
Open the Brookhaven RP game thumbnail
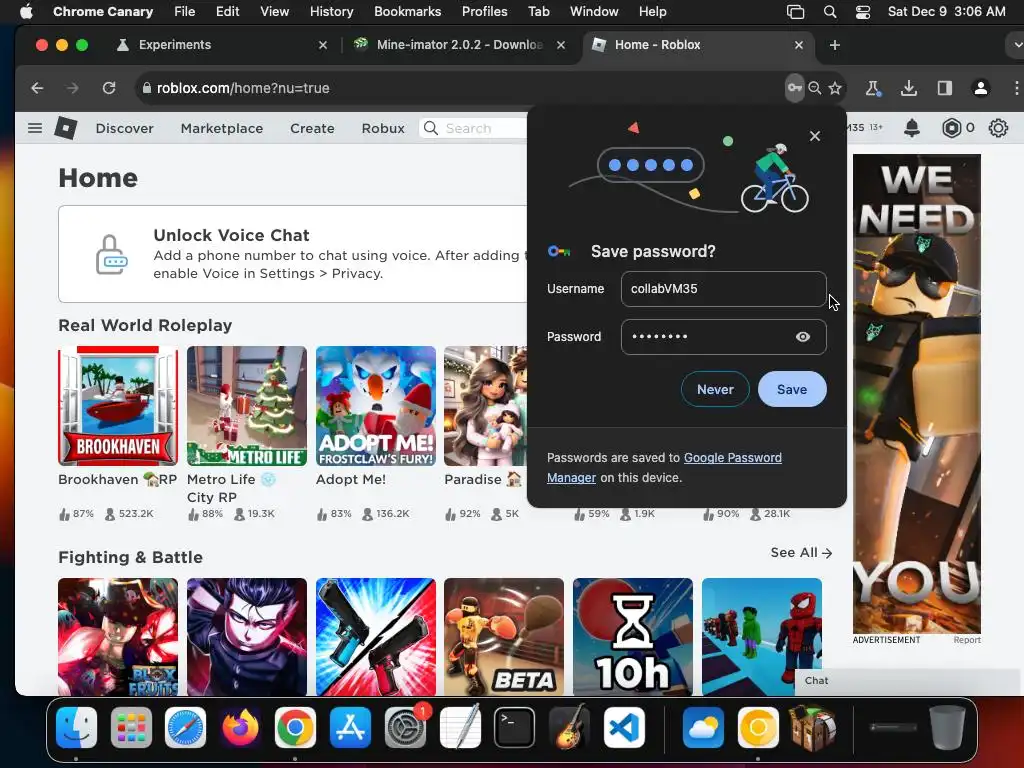[118, 406]
